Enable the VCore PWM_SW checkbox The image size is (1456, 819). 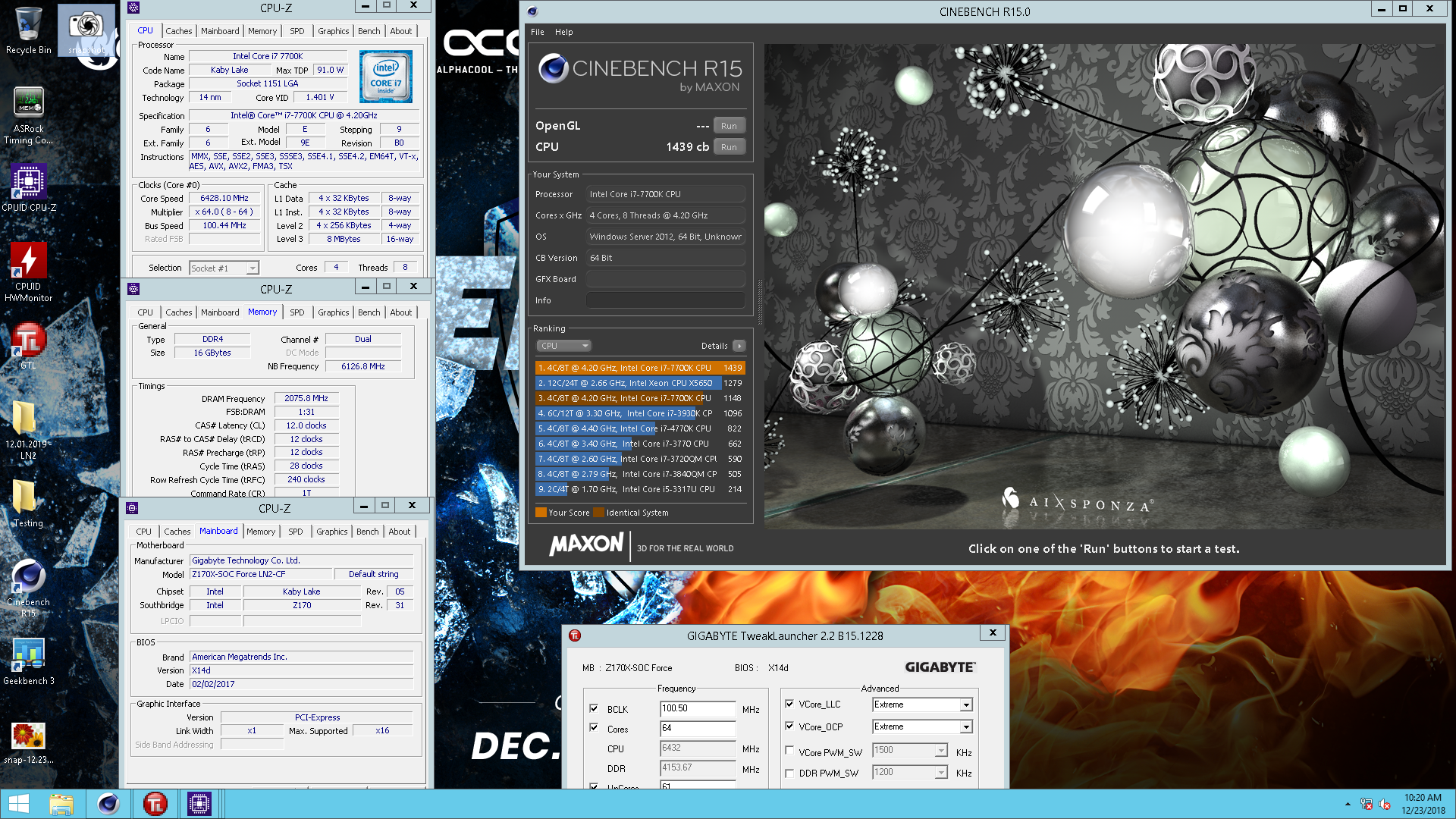[789, 751]
